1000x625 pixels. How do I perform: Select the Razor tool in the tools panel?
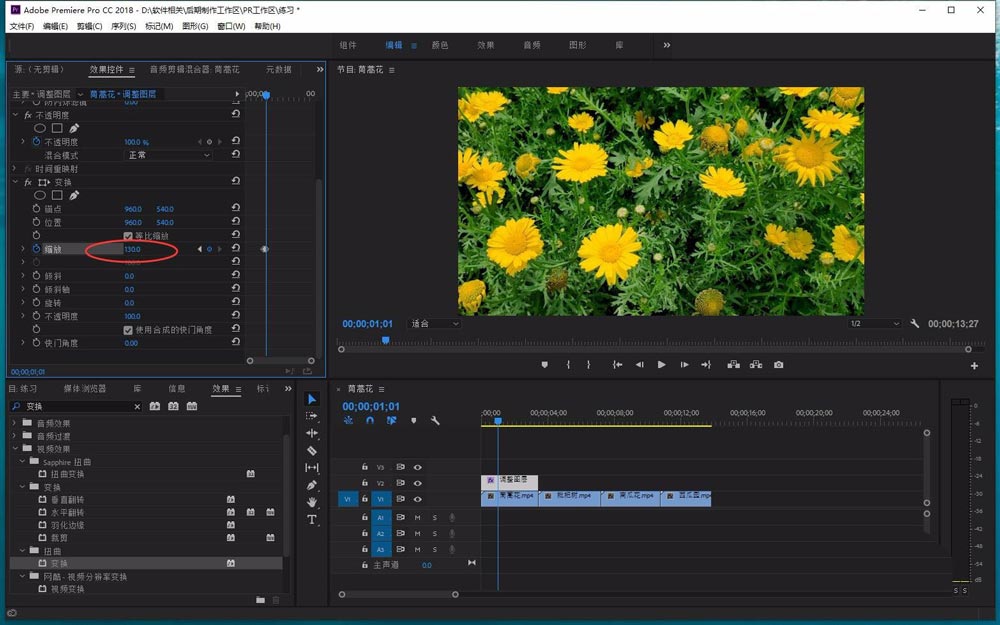[x=312, y=451]
